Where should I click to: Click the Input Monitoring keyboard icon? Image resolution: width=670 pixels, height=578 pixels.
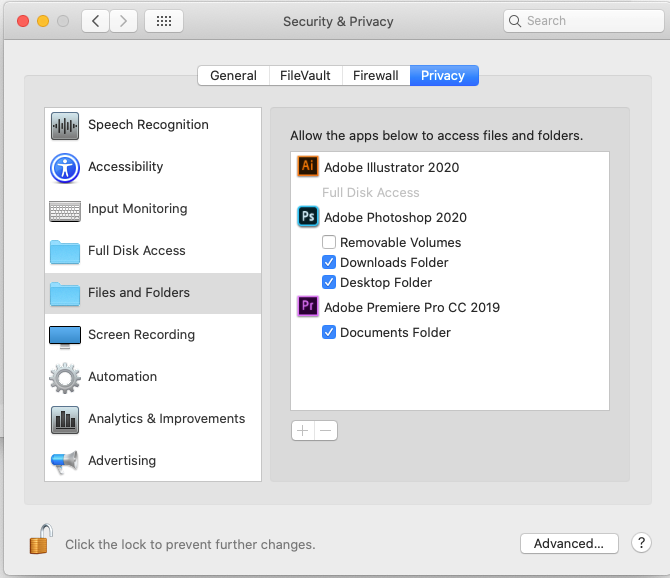(x=65, y=211)
